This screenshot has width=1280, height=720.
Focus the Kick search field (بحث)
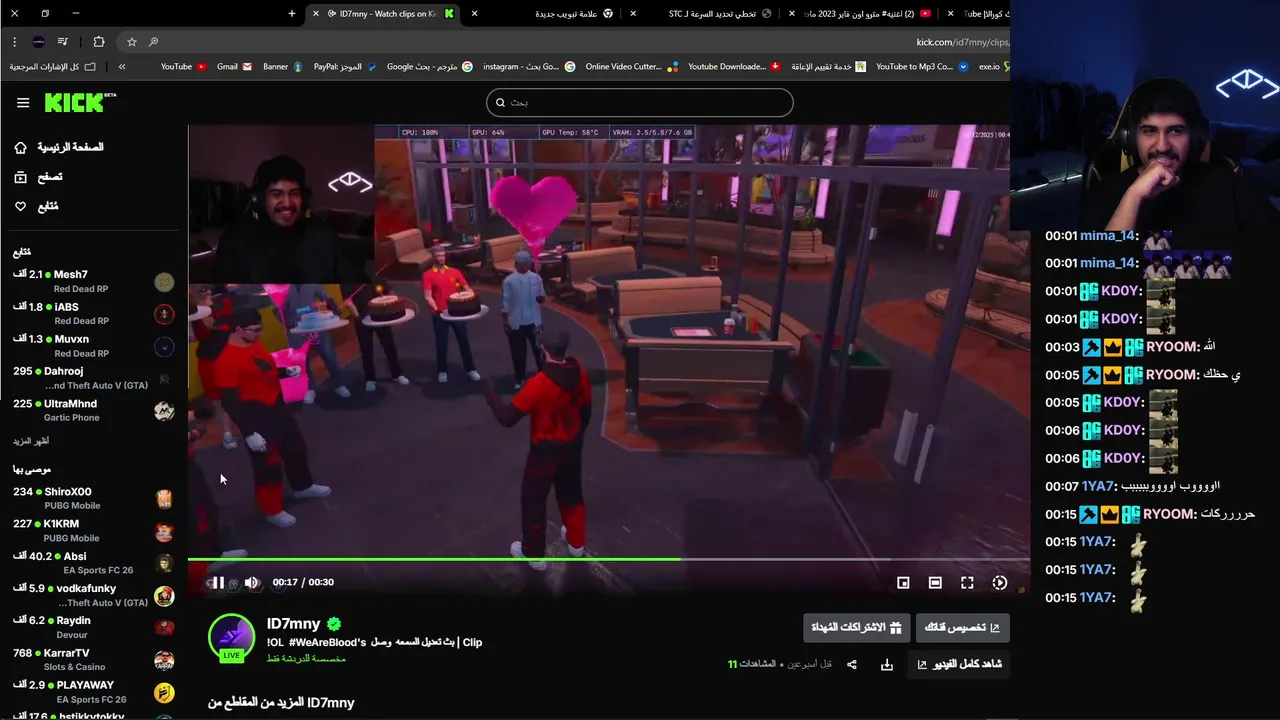click(x=640, y=102)
